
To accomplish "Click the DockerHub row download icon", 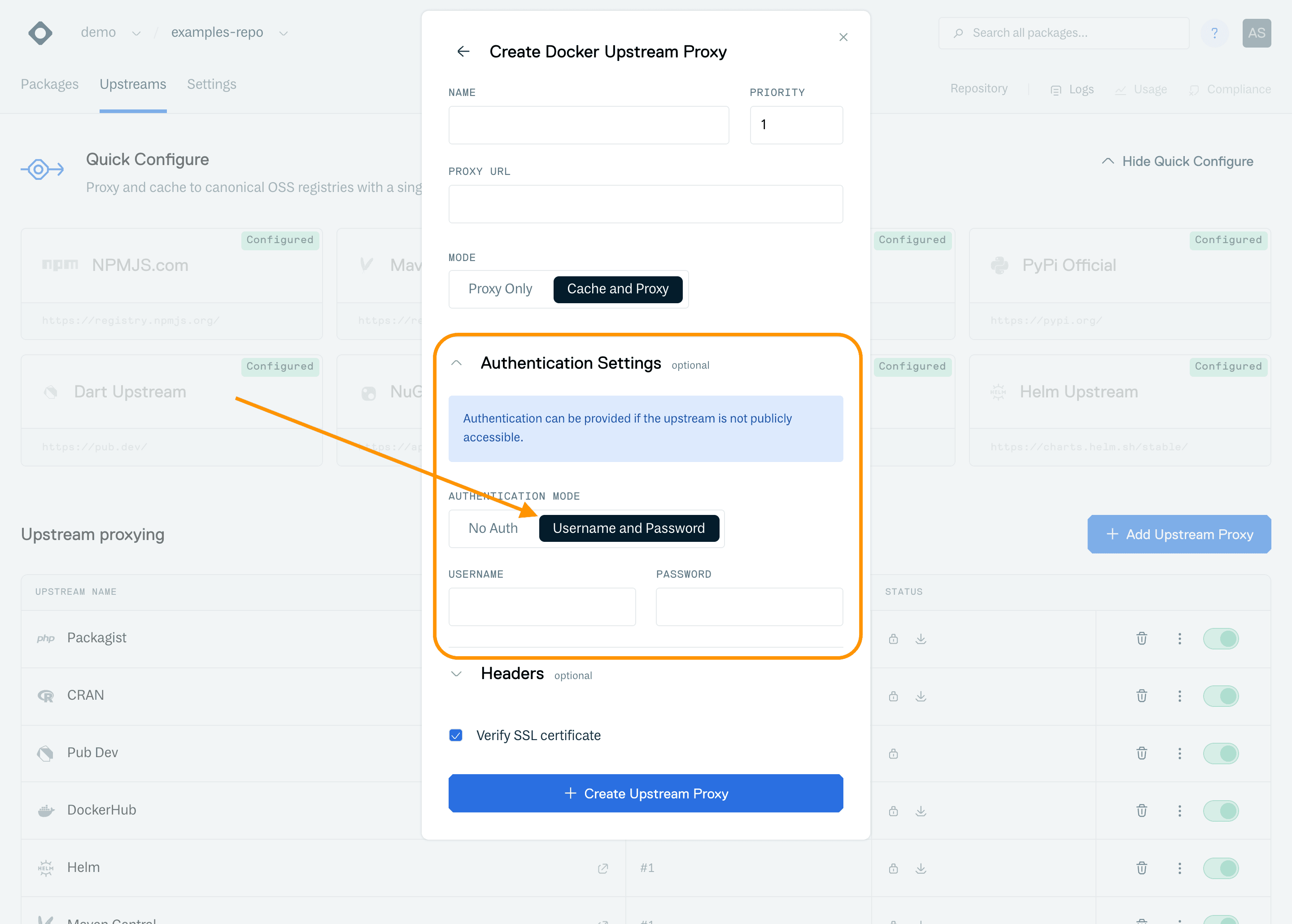I will (x=921, y=811).
